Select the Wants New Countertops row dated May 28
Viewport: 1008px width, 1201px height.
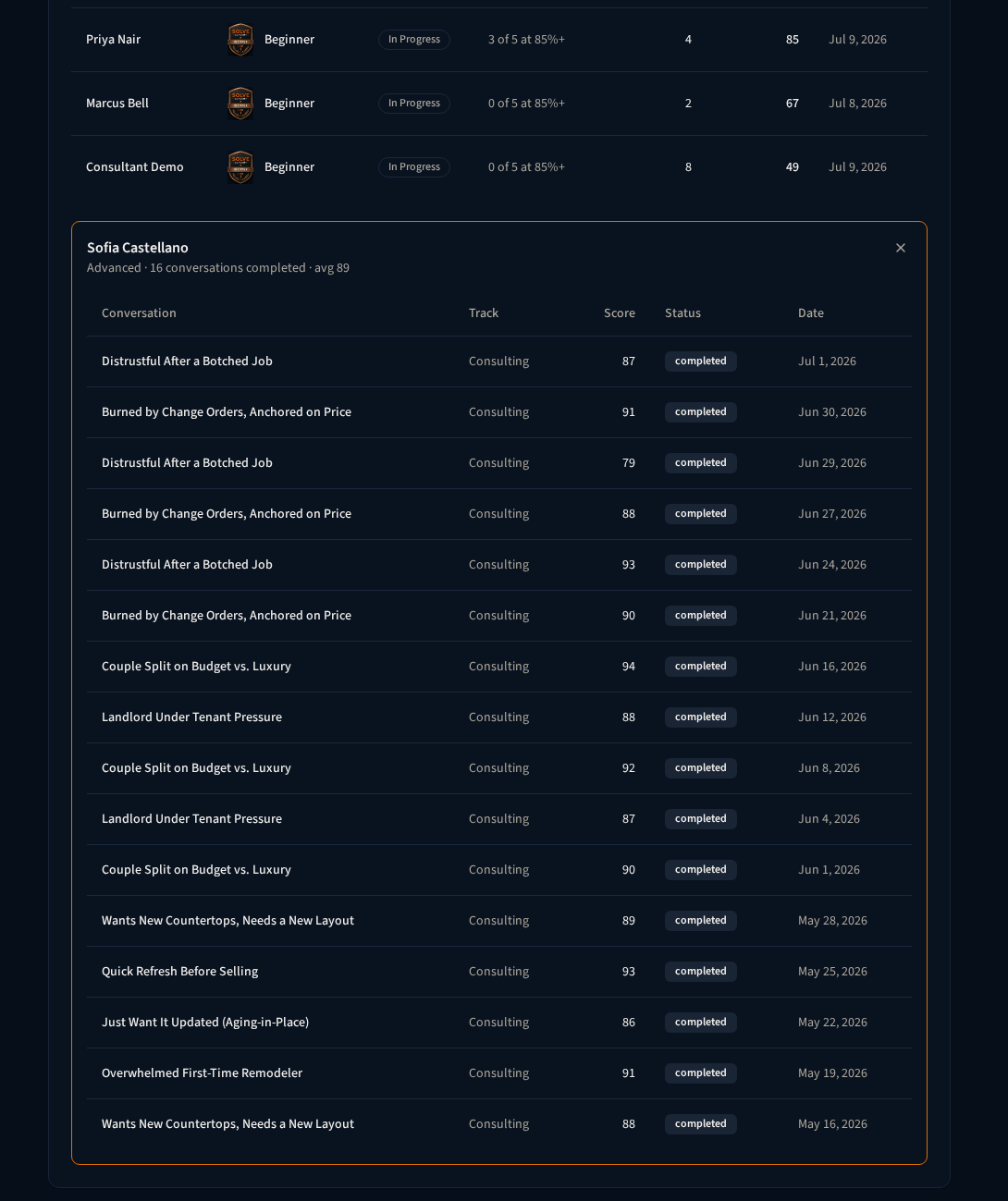(499, 921)
